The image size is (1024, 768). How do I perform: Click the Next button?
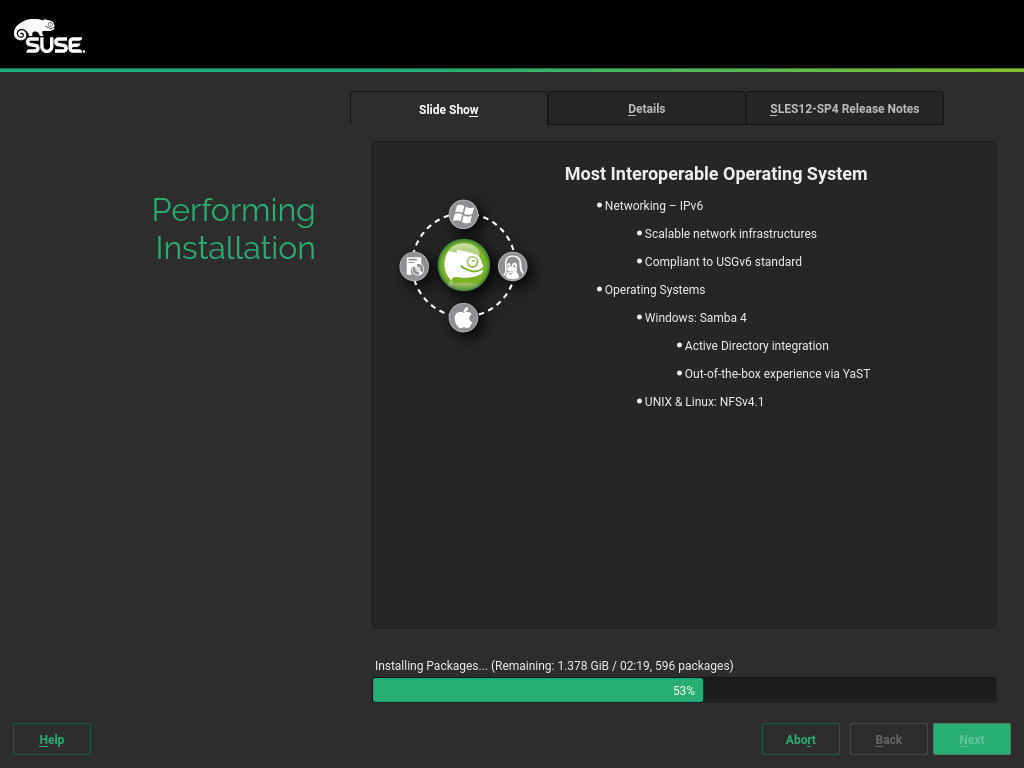tap(971, 739)
